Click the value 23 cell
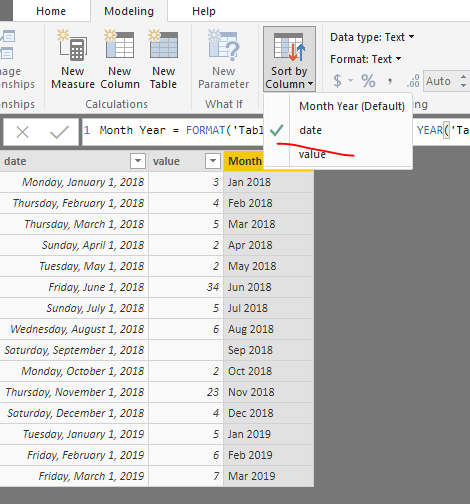 point(186,392)
